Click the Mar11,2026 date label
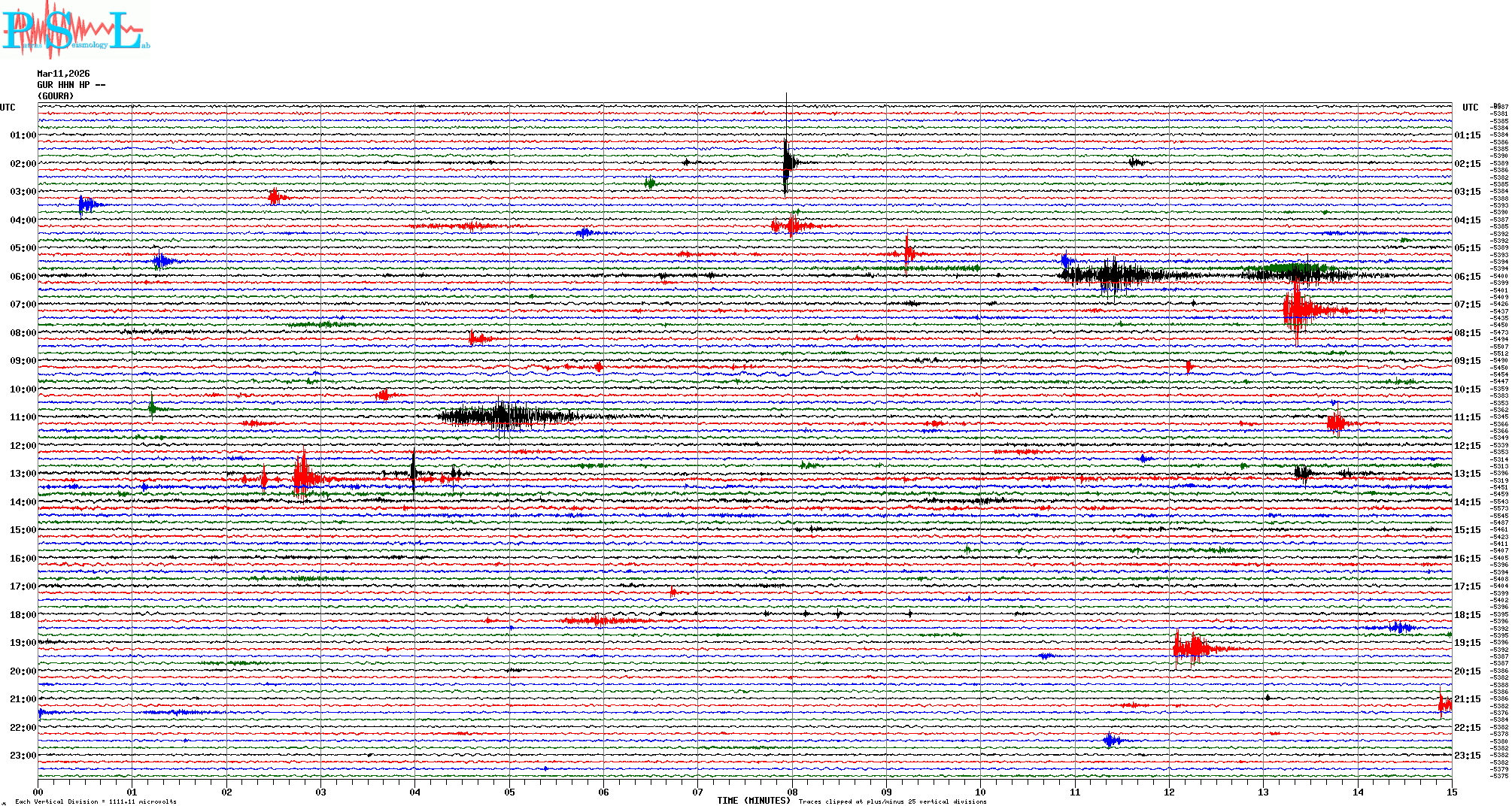Image resolution: width=1512 pixels, height=812 pixels. pyautogui.click(x=63, y=74)
